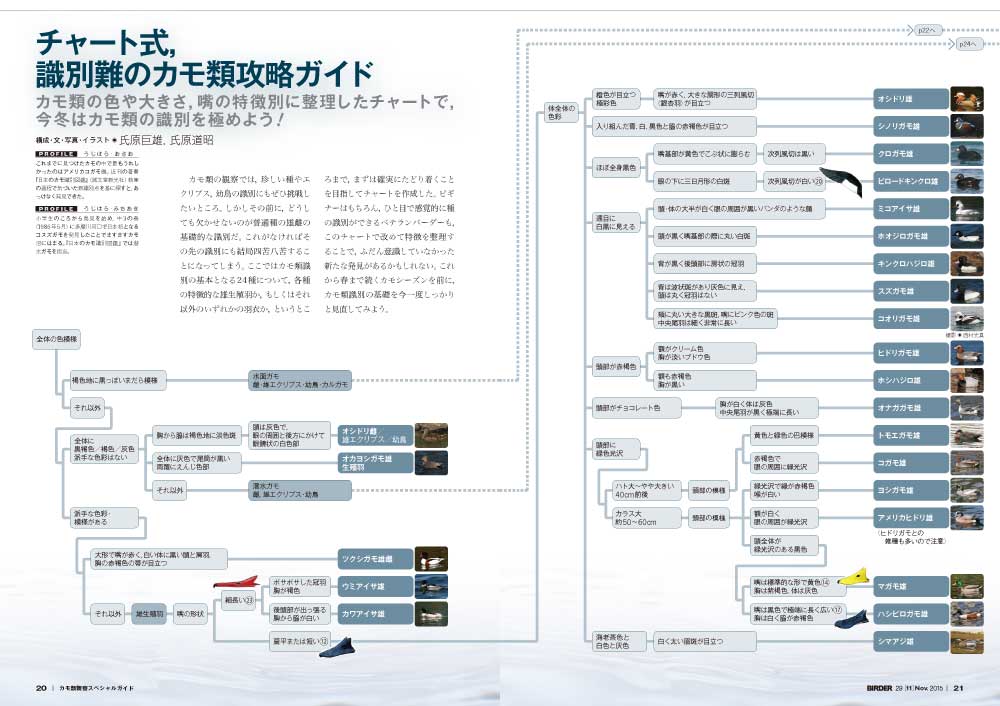Image resolution: width=1000 pixels, height=706 pixels.
Task: Click the black-and-white wing illustration
Action: coord(841,181)
